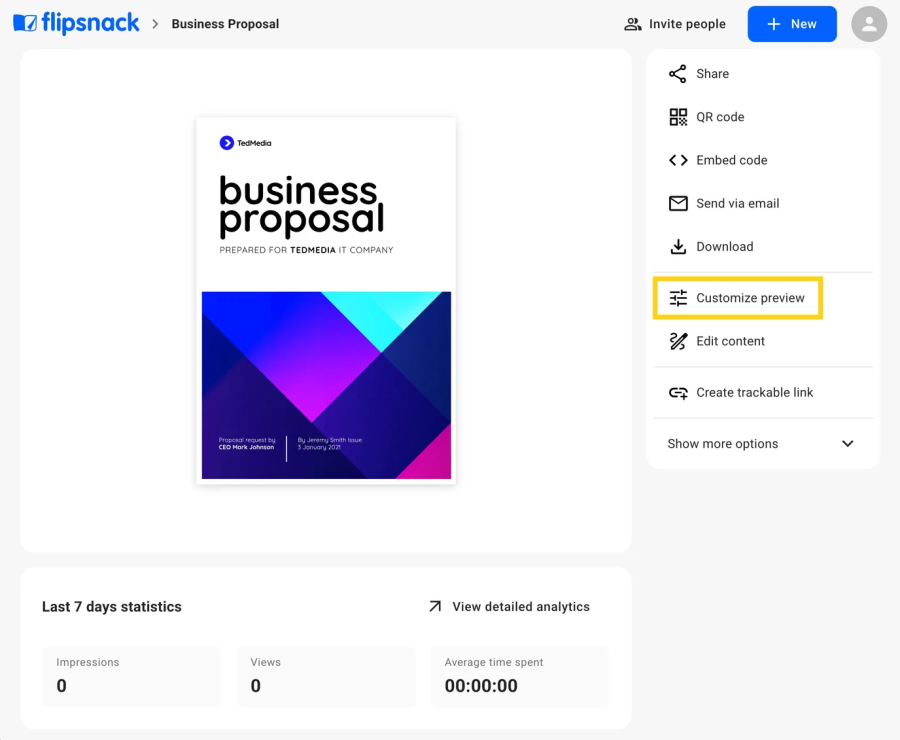Click the Share icon
900x740 pixels.
click(x=678, y=73)
